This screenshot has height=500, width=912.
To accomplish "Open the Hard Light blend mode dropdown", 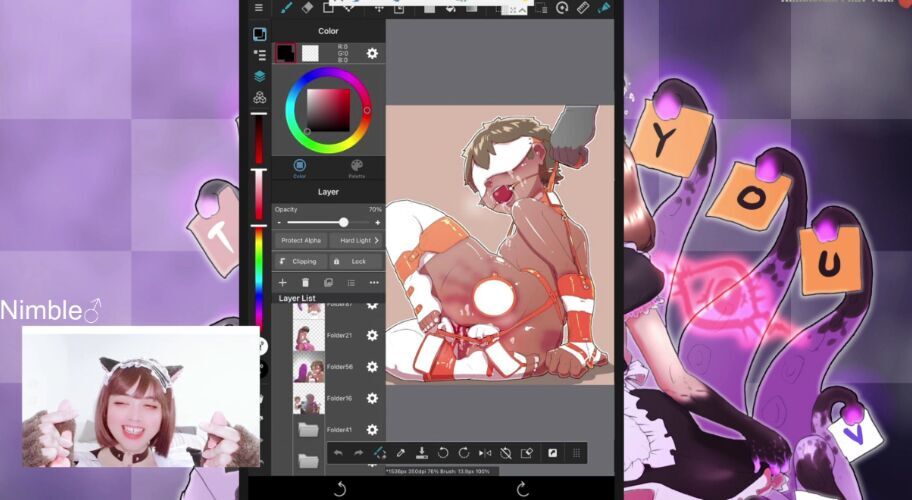I will click(x=358, y=240).
